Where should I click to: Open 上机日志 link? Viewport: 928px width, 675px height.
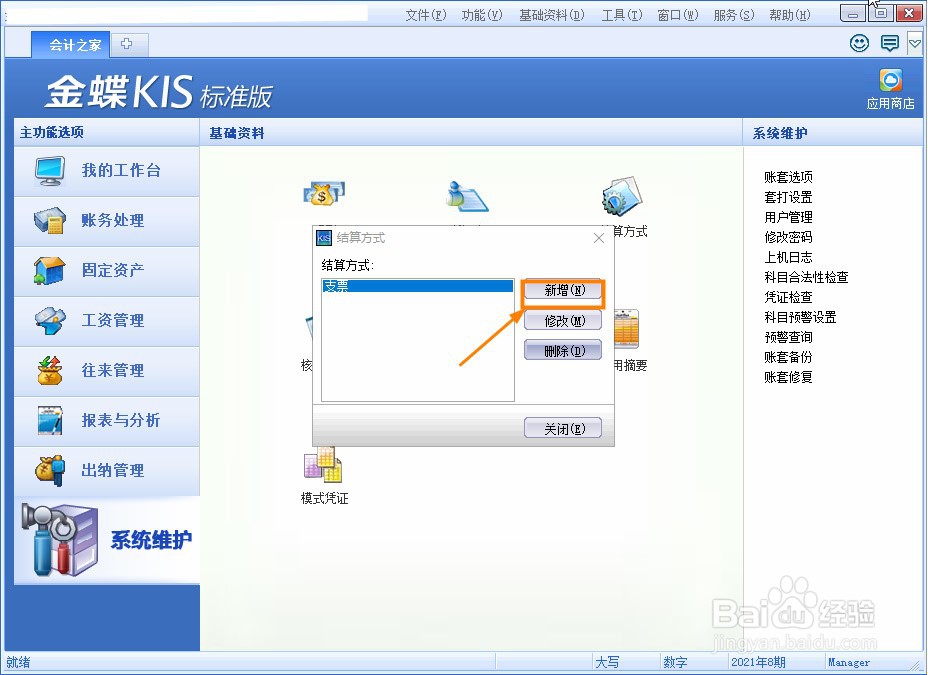coord(788,257)
